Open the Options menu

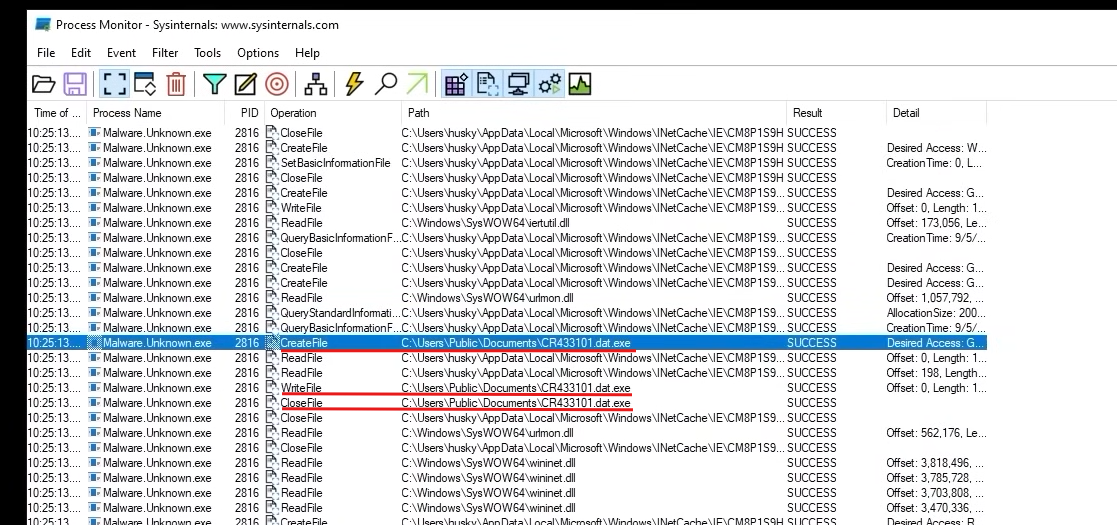258,53
